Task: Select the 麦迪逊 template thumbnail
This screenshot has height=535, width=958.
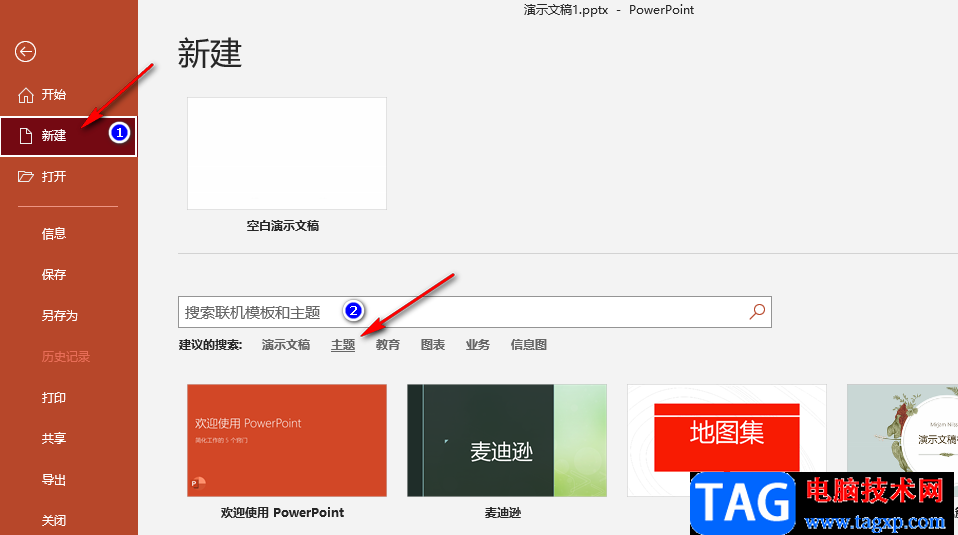Action: (x=506, y=440)
